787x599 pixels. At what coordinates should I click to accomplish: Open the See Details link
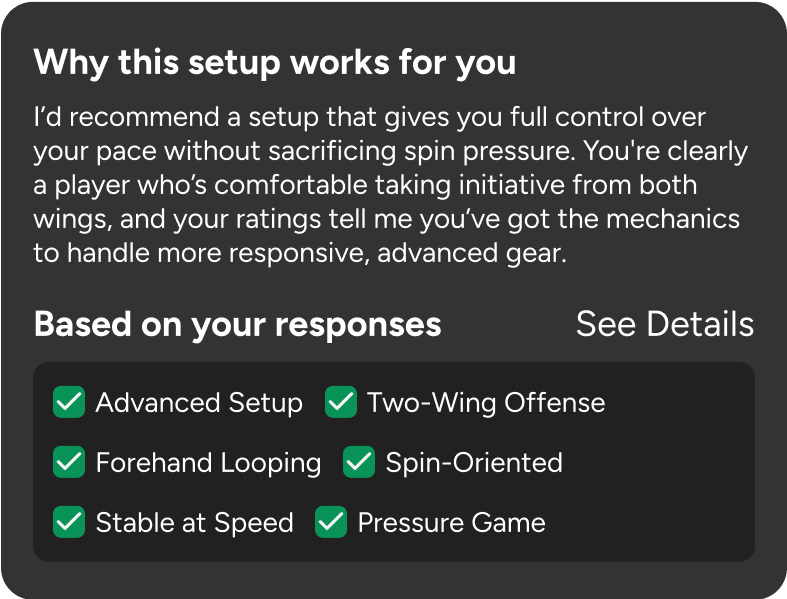[664, 324]
